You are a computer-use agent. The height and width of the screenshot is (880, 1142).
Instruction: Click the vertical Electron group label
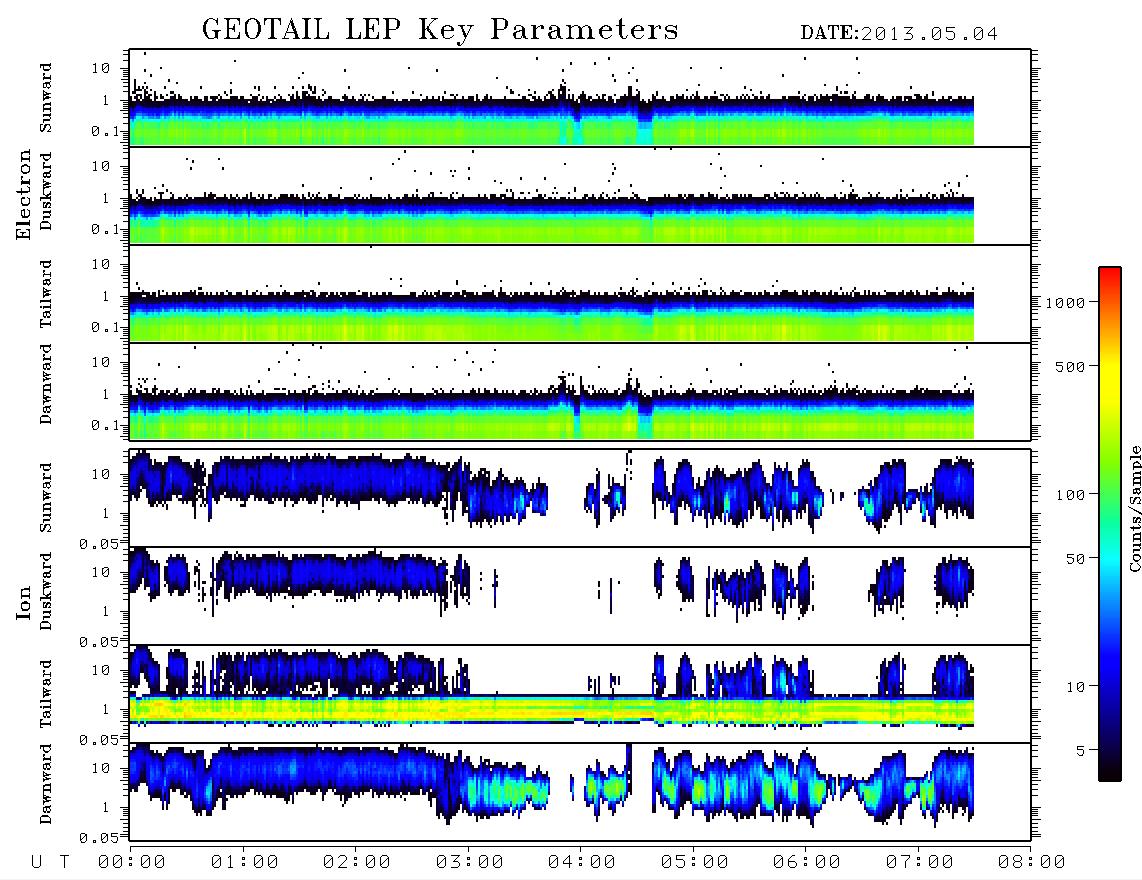coord(23,195)
